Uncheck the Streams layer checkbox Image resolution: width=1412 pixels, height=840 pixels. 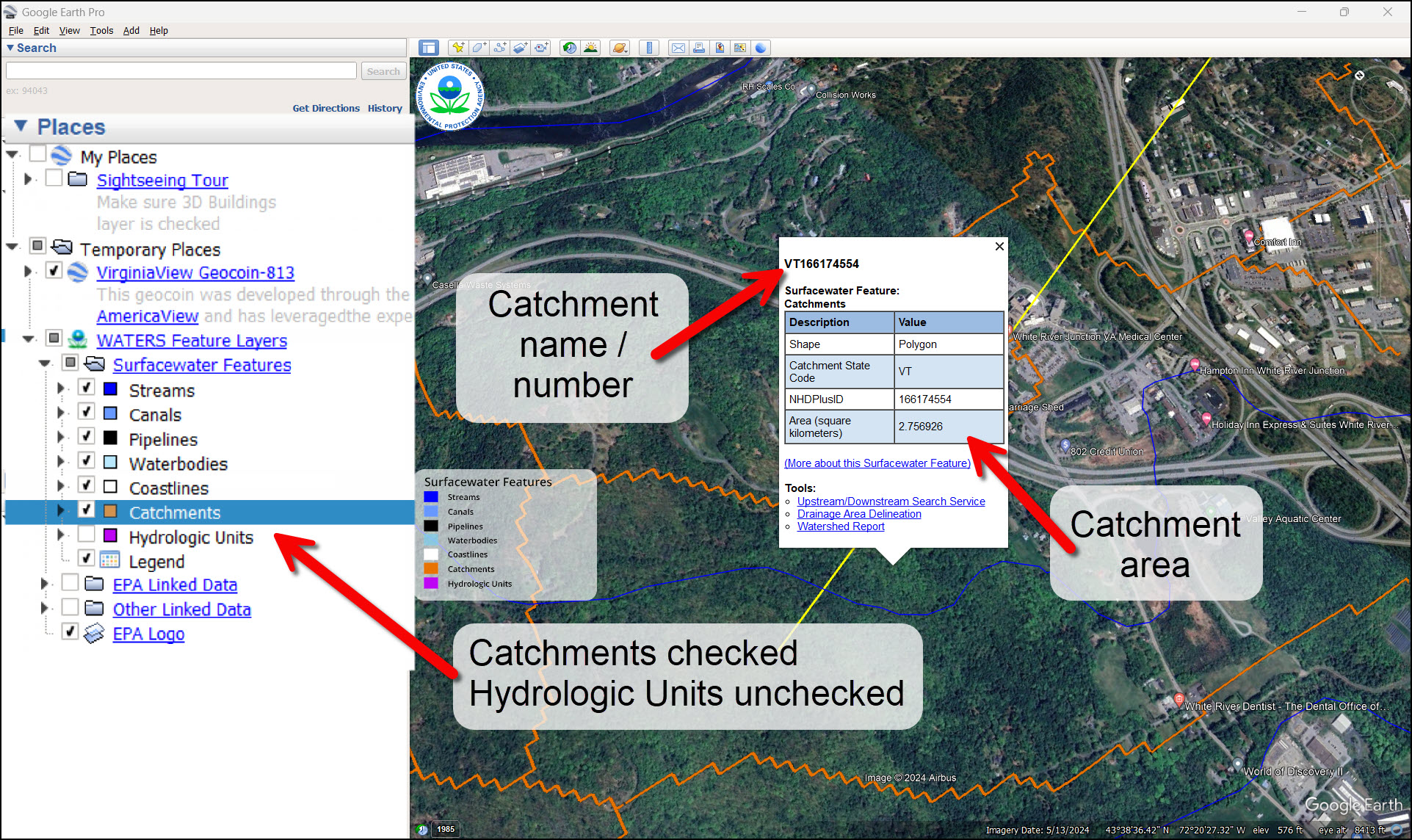click(x=87, y=387)
